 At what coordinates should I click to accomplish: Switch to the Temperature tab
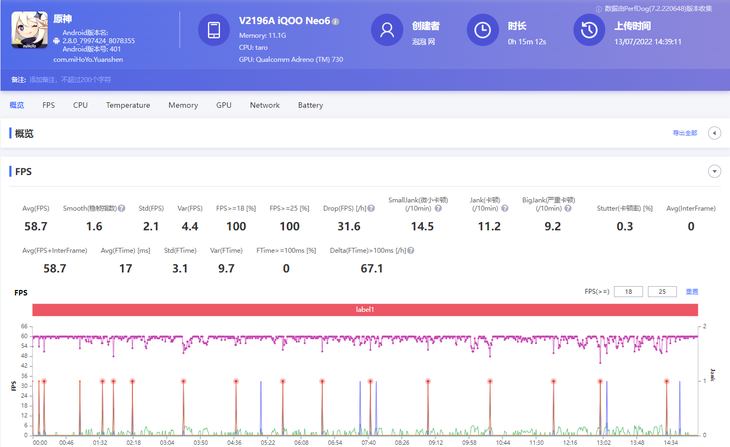click(x=128, y=105)
